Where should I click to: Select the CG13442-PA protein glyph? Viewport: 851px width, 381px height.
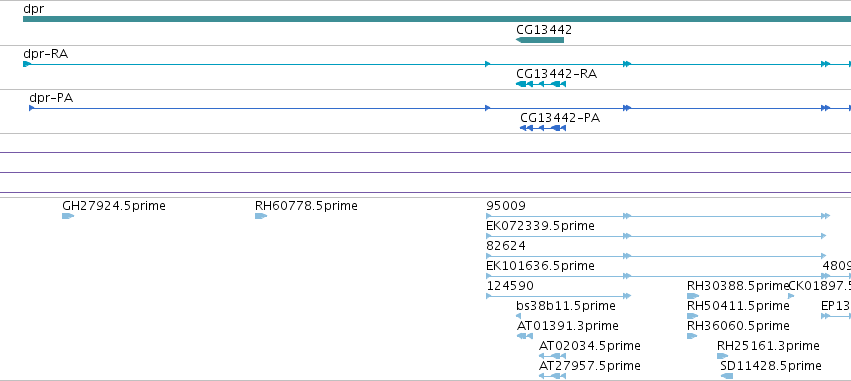pos(543,128)
